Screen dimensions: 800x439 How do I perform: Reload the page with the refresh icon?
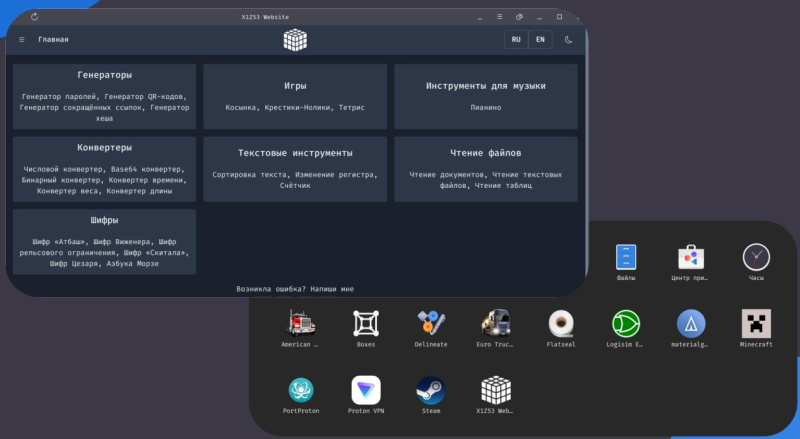pos(35,17)
